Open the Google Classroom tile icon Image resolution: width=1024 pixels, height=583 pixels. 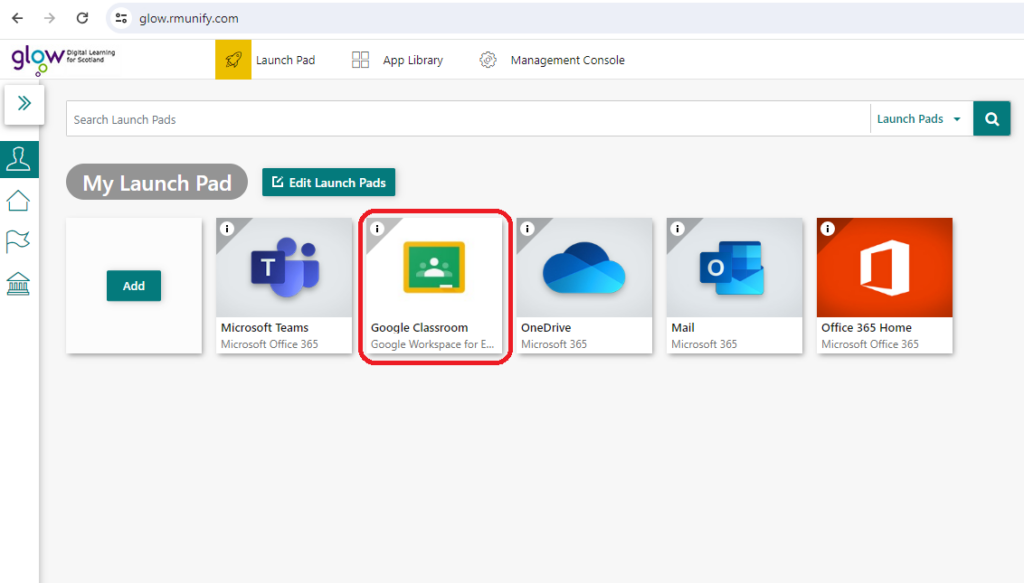click(x=434, y=267)
